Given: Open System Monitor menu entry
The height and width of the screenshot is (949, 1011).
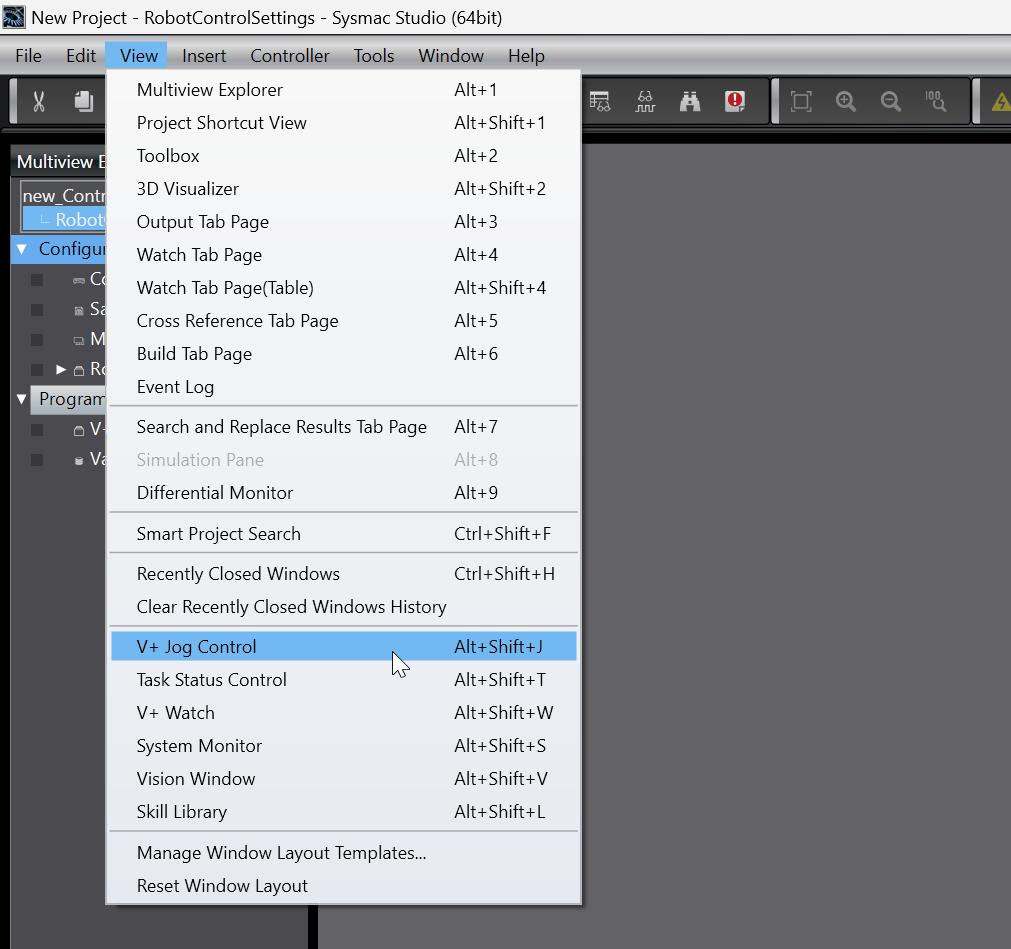Looking at the screenshot, I should (344, 745).
